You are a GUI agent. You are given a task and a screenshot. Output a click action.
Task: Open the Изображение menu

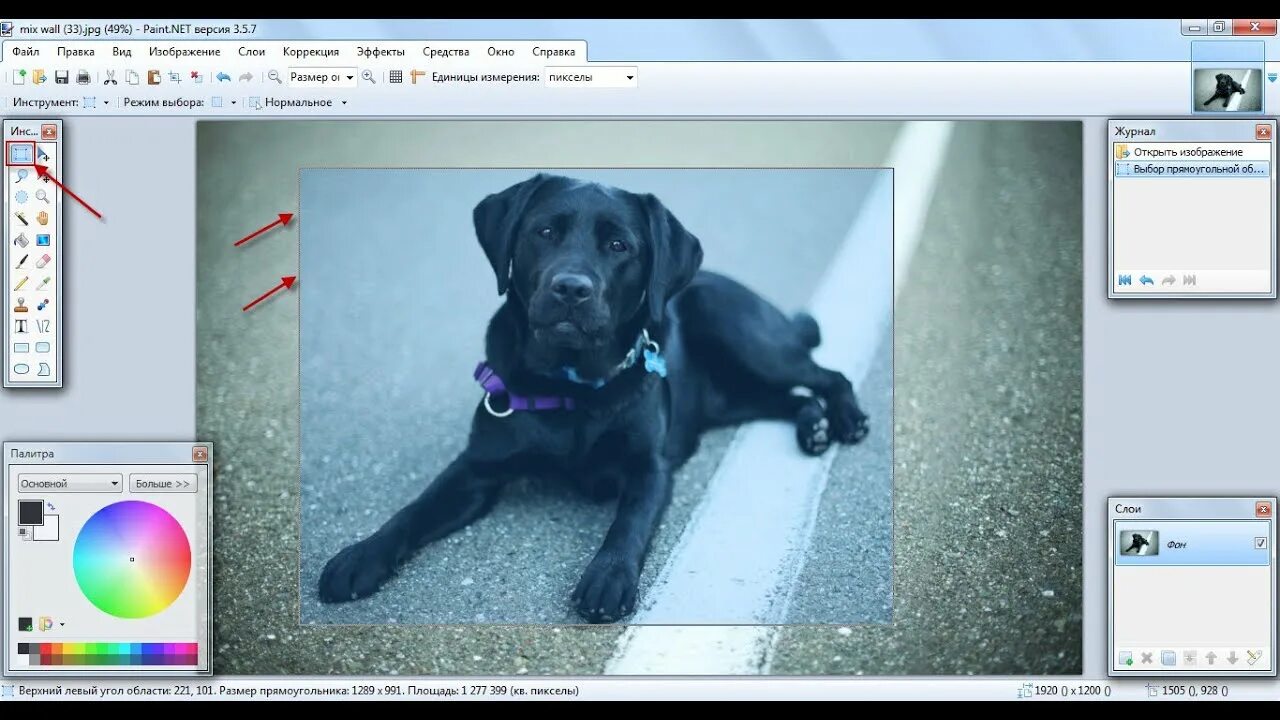tap(185, 51)
